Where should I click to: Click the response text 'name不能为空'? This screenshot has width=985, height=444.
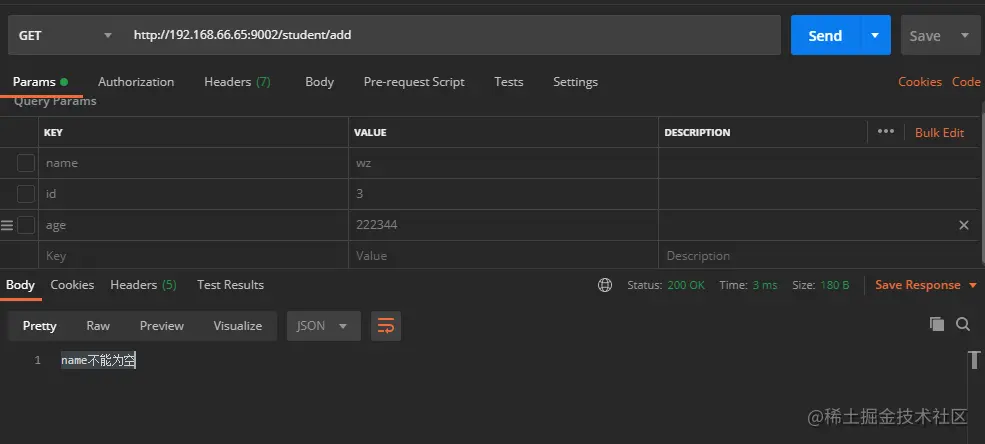[x=98, y=360]
